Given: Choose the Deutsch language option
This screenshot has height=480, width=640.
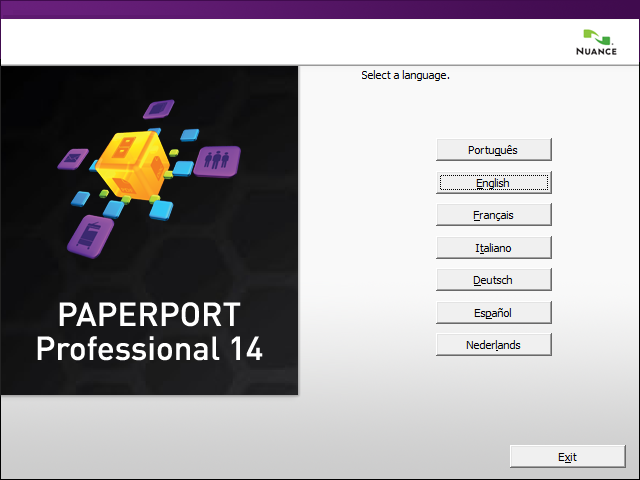Looking at the screenshot, I should click(x=494, y=280).
